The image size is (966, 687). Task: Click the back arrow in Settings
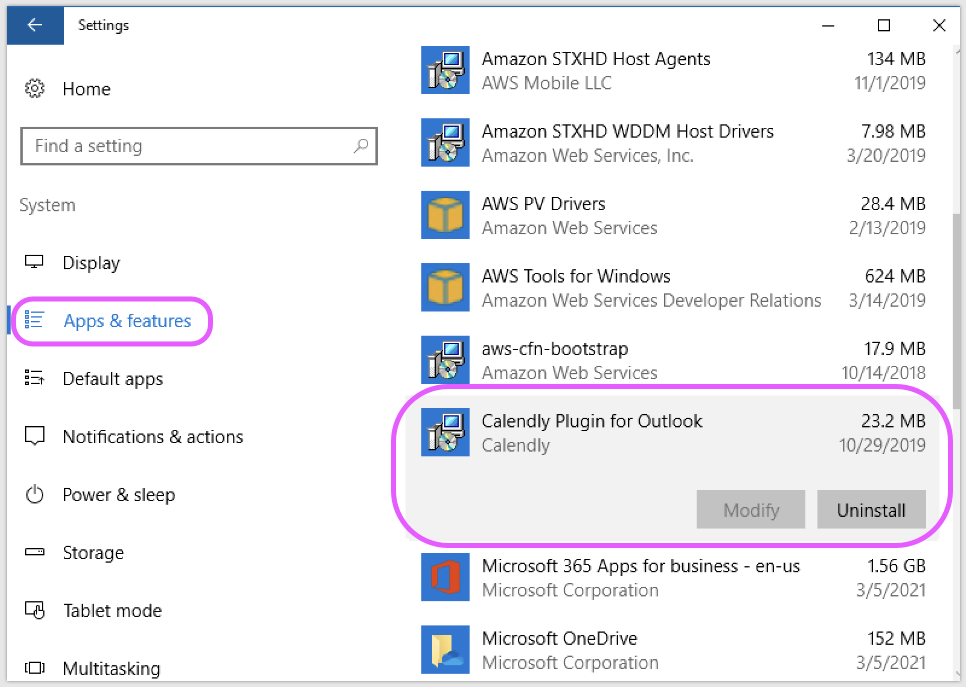pos(34,25)
